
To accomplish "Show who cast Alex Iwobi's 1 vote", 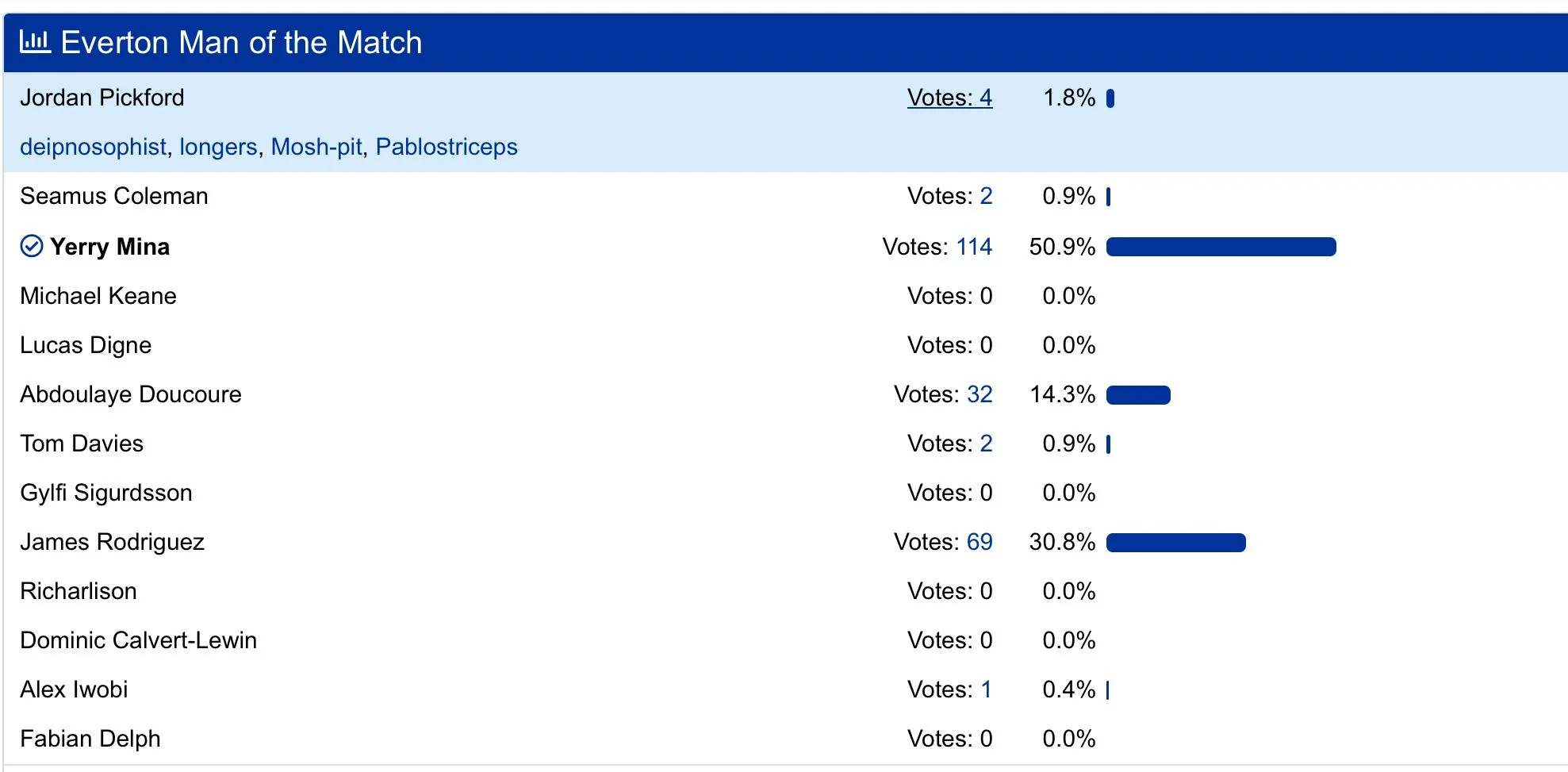I will pos(986,689).
